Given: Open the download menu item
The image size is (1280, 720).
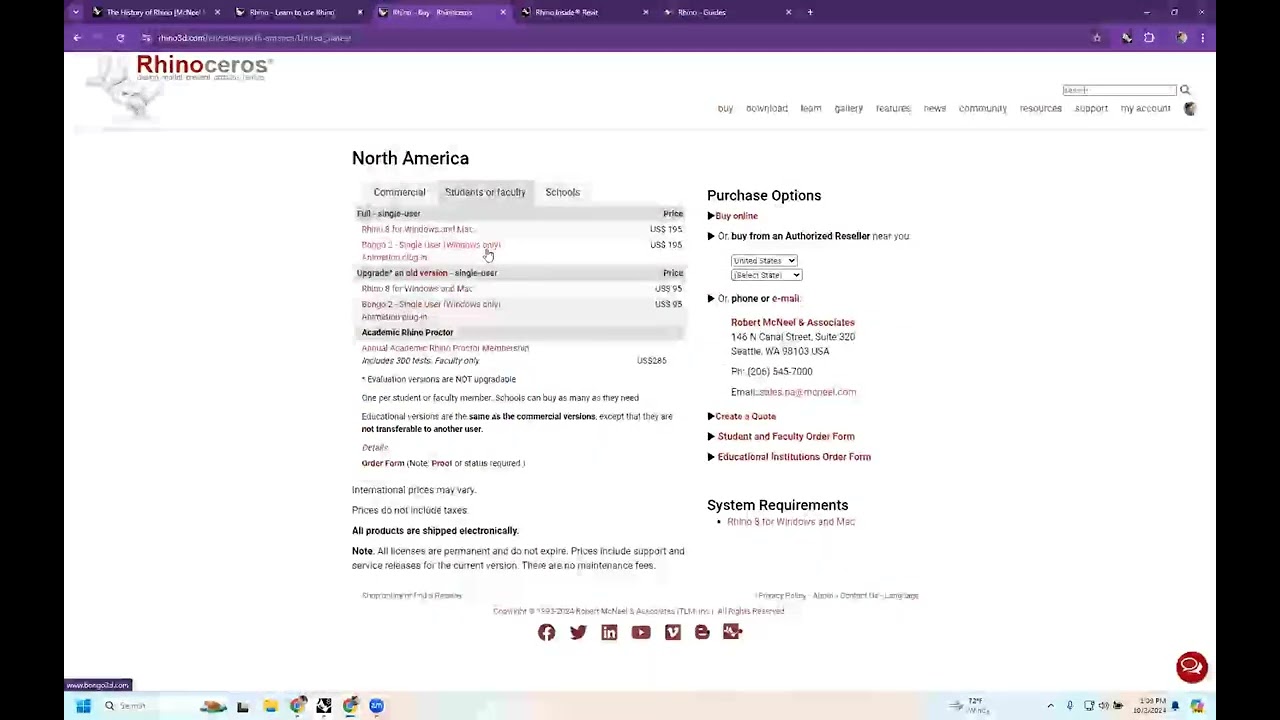Looking at the screenshot, I should coord(767,108).
